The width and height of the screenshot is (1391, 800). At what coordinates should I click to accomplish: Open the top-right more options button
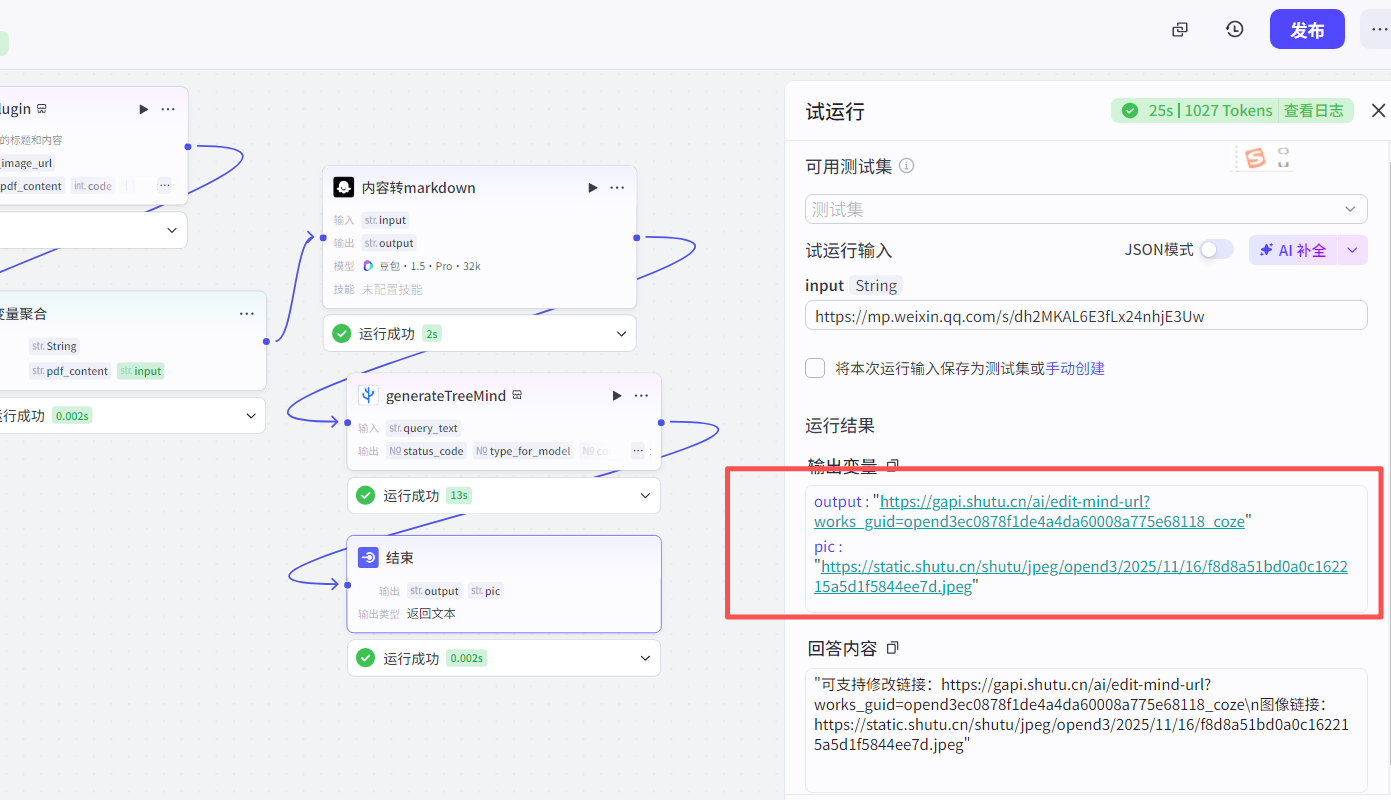[x=1378, y=30]
